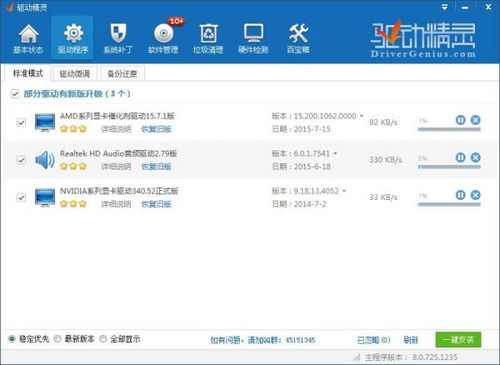Click the star rating of Realtek driver

(x=73, y=166)
